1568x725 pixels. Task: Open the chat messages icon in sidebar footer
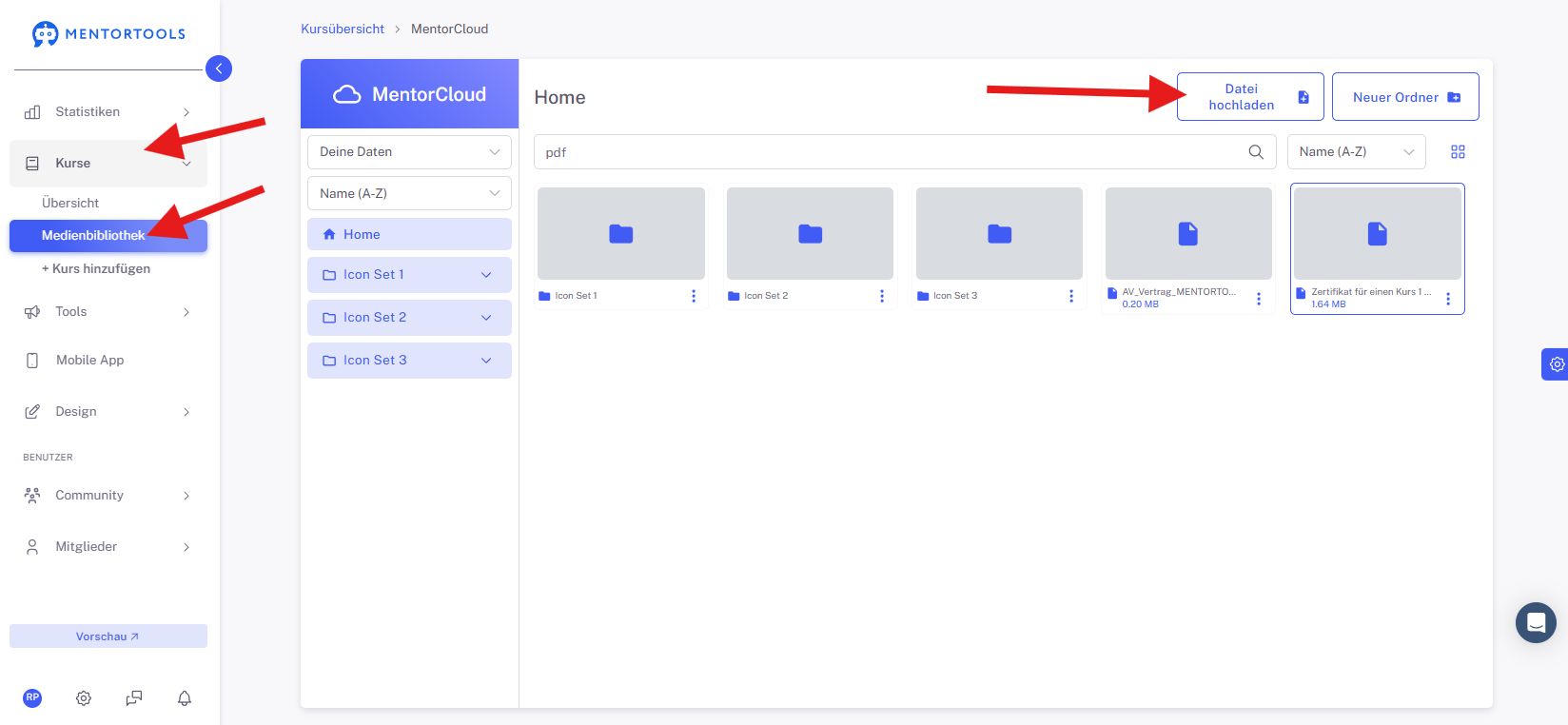[134, 698]
